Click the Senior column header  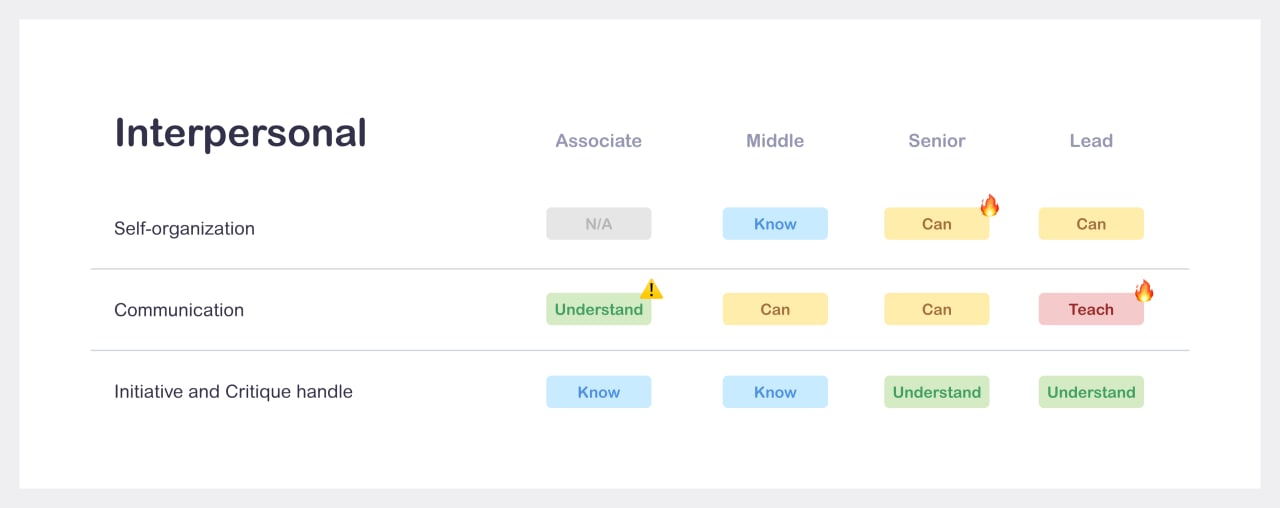coord(937,141)
